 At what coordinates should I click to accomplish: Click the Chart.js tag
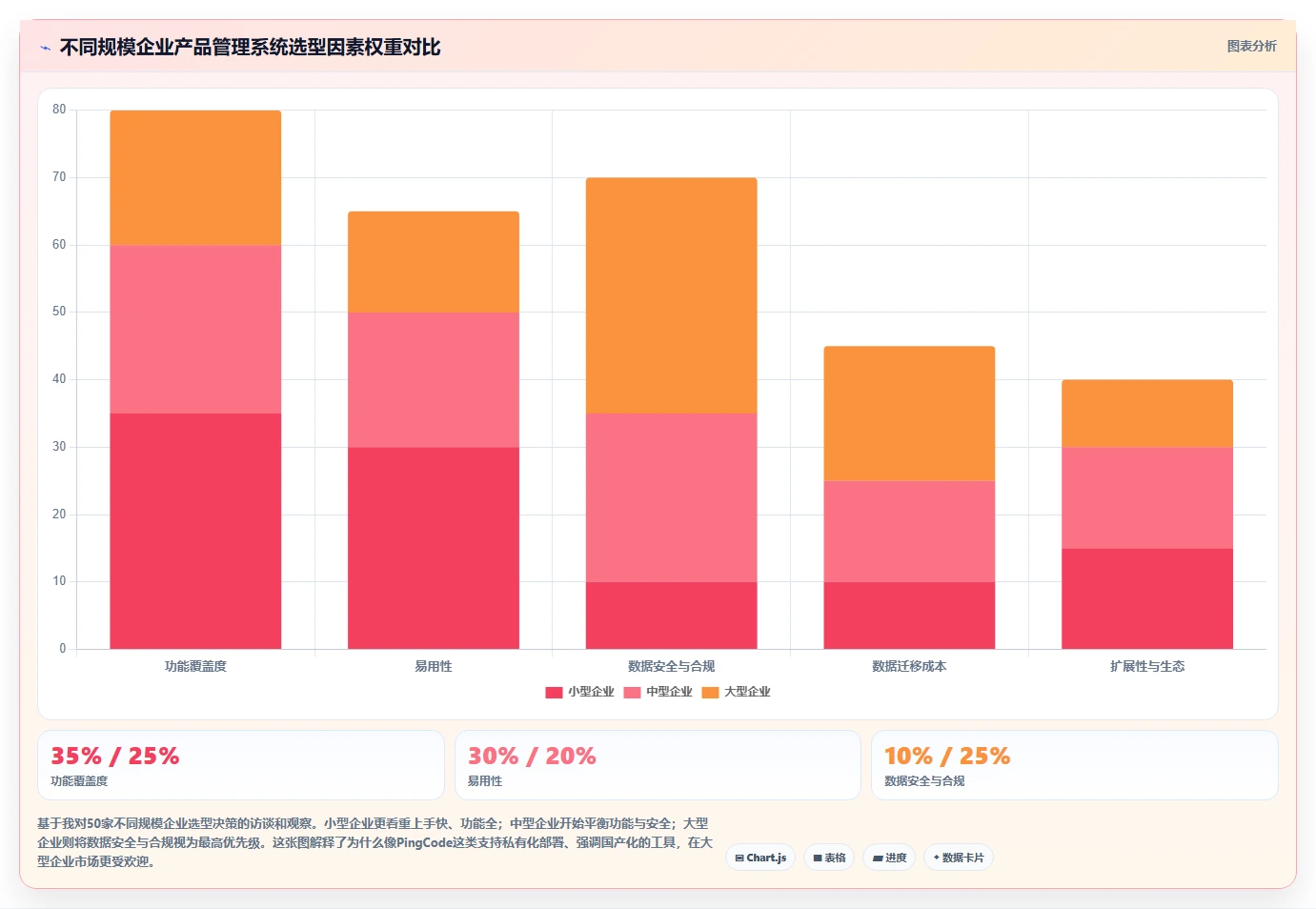[760, 858]
